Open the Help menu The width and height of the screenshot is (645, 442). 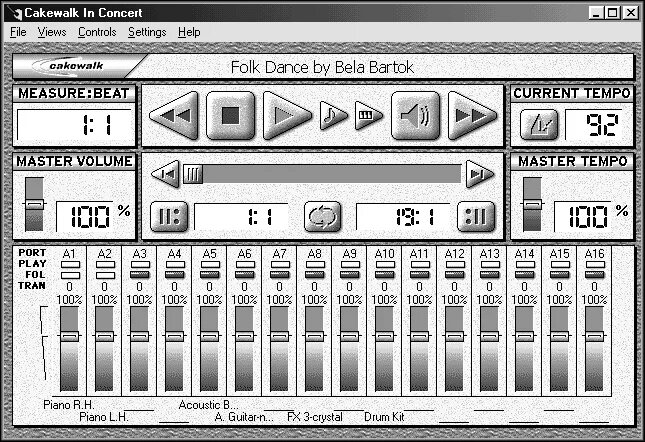point(189,32)
